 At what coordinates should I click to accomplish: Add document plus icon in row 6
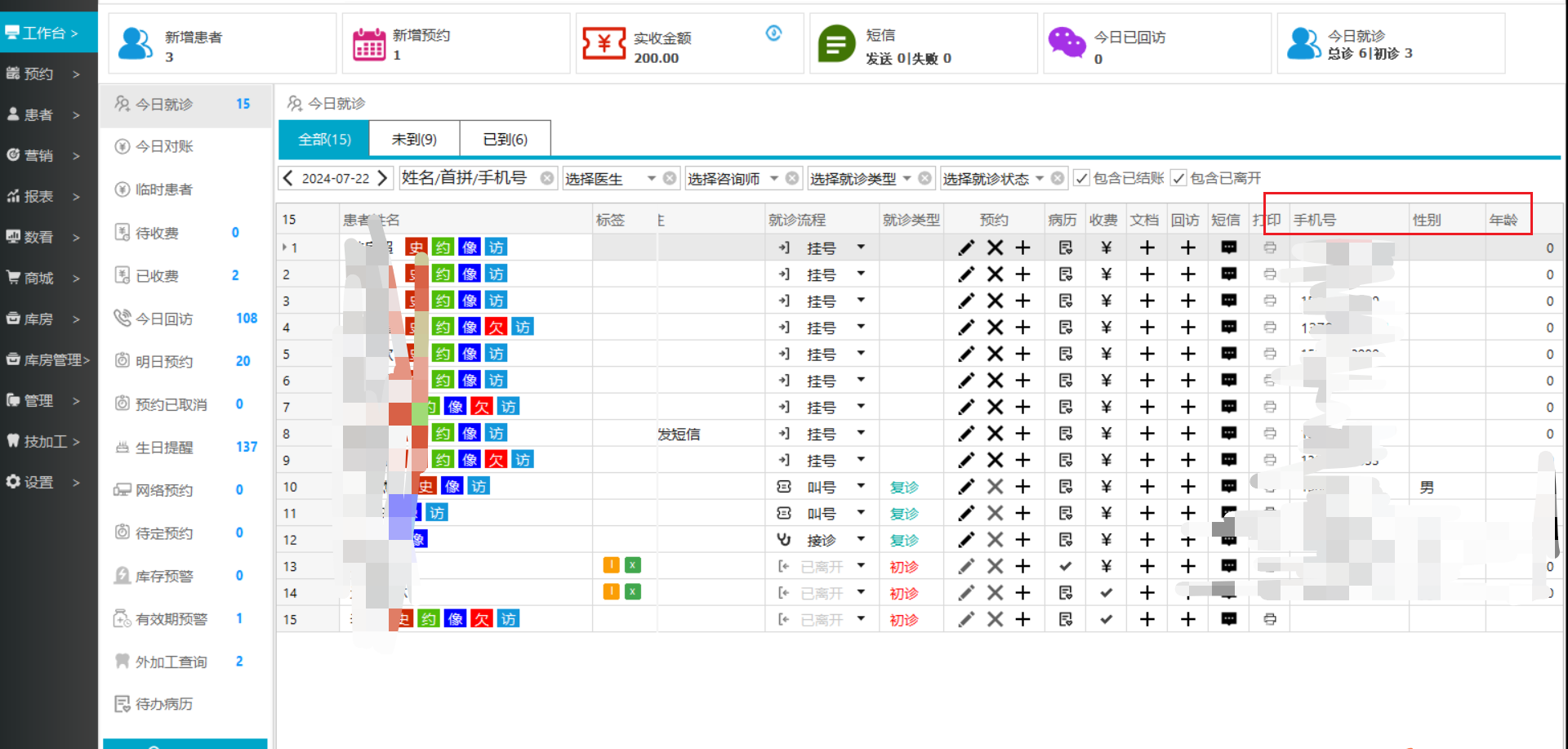point(1147,381)
